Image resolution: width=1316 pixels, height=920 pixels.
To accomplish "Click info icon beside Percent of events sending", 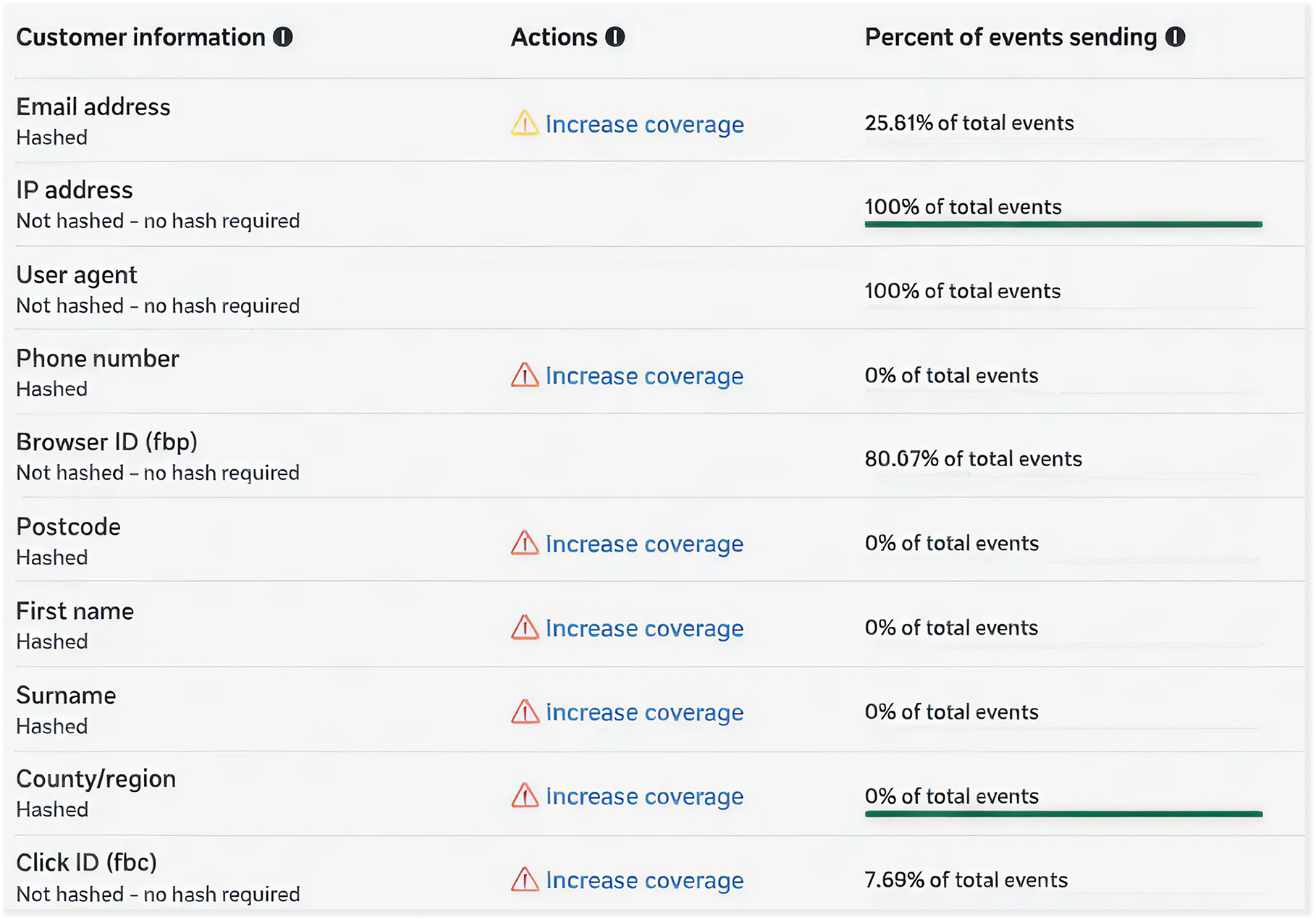I will [1176, 37].
